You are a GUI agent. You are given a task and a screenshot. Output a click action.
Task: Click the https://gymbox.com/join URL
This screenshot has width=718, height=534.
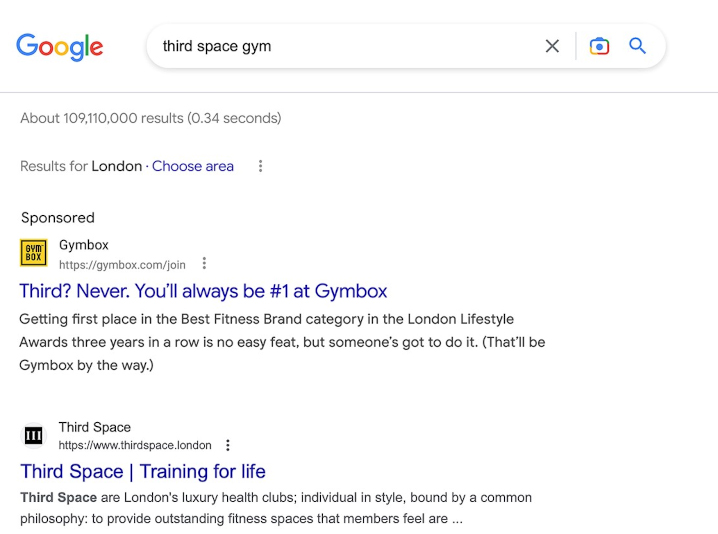coord(122,265)
